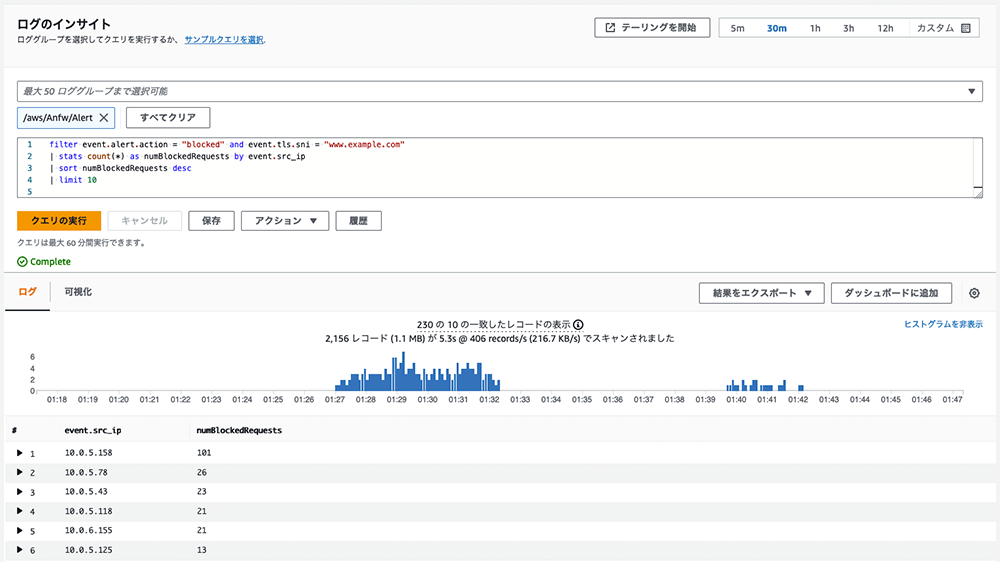1000x562 pixels.
Task: Open the アクション dropdown menu
Action: pos(285,221)
